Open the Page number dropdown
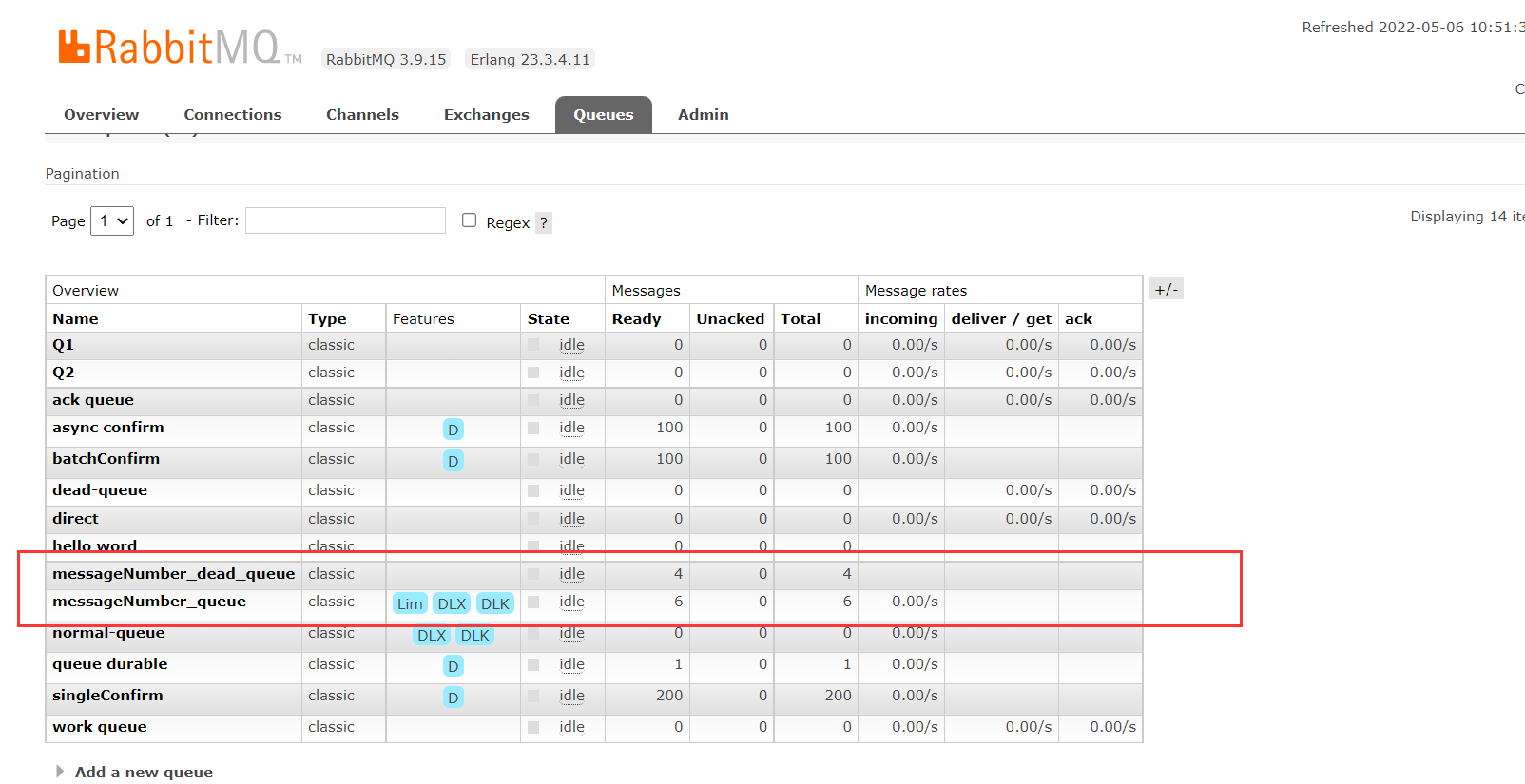Screen dimensions: 1525x784 (112, 220)
